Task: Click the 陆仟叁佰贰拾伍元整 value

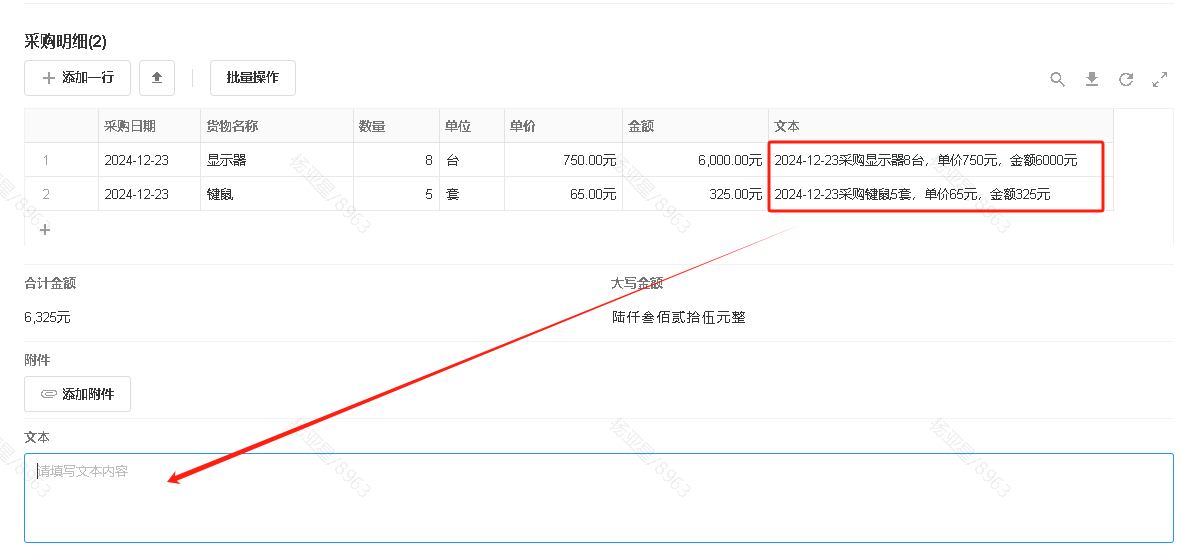Action: [679, 317]
